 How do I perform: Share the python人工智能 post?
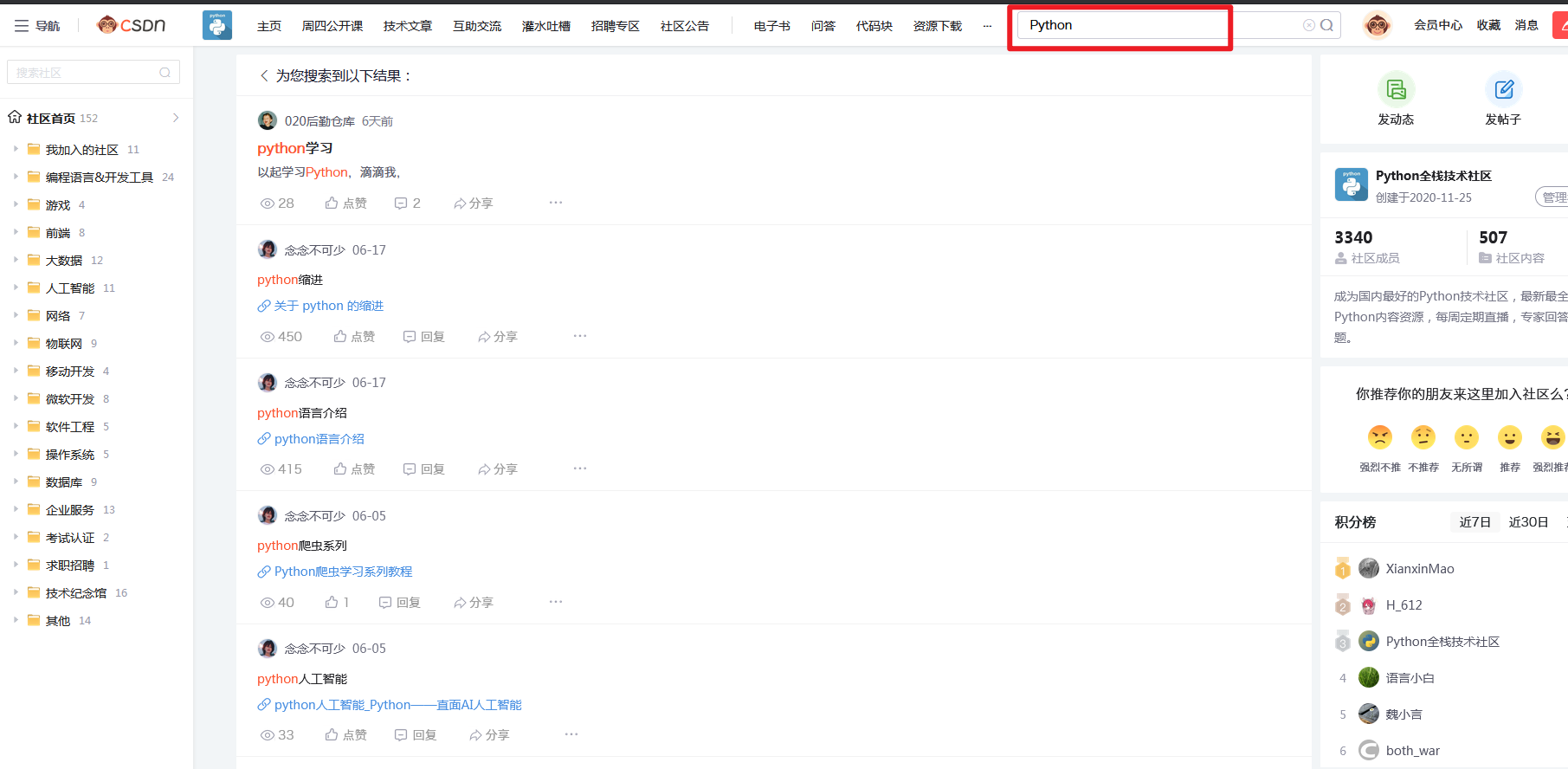click(x=489, y=734)
